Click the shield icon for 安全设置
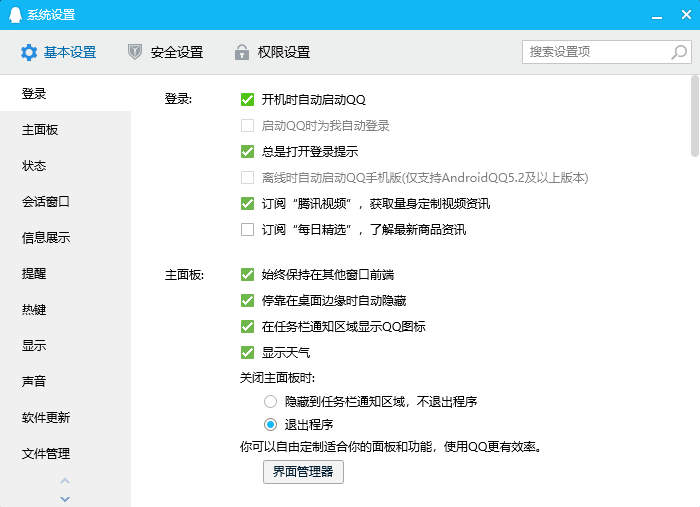The height and width of the screenshot is (507, 700). [135, 52]
